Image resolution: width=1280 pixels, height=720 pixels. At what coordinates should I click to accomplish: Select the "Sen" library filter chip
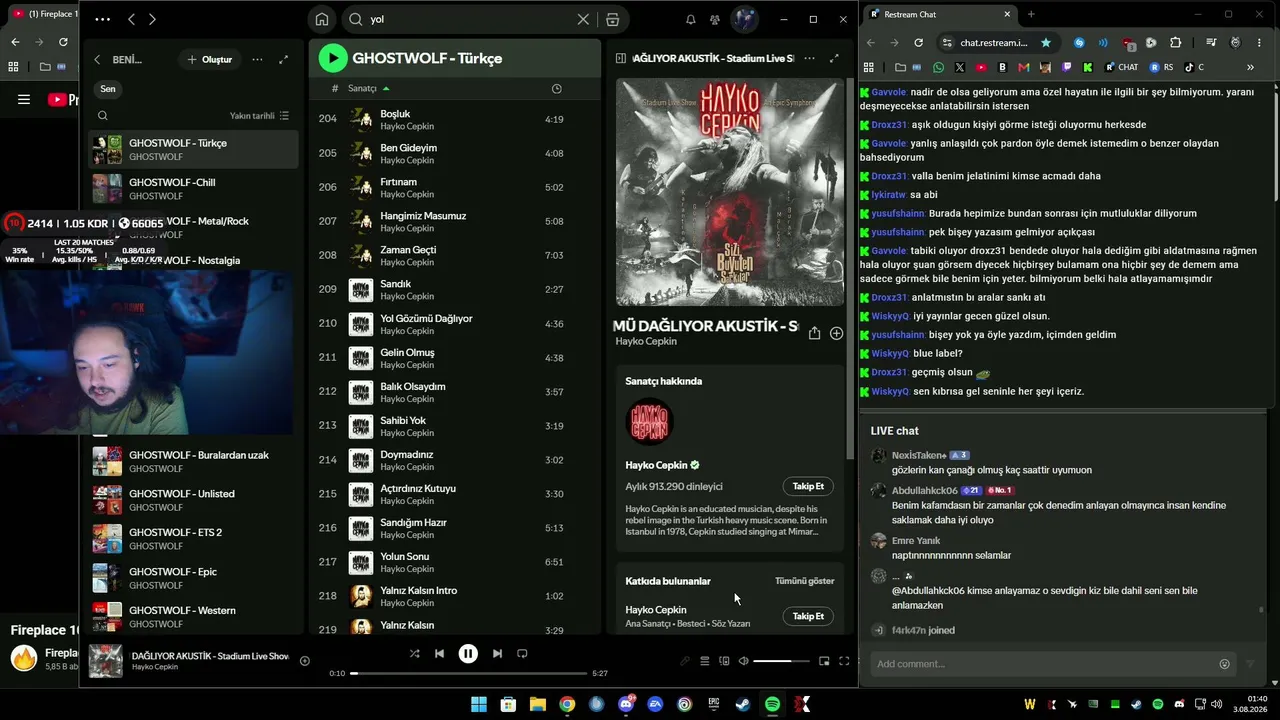click(108, 89)
